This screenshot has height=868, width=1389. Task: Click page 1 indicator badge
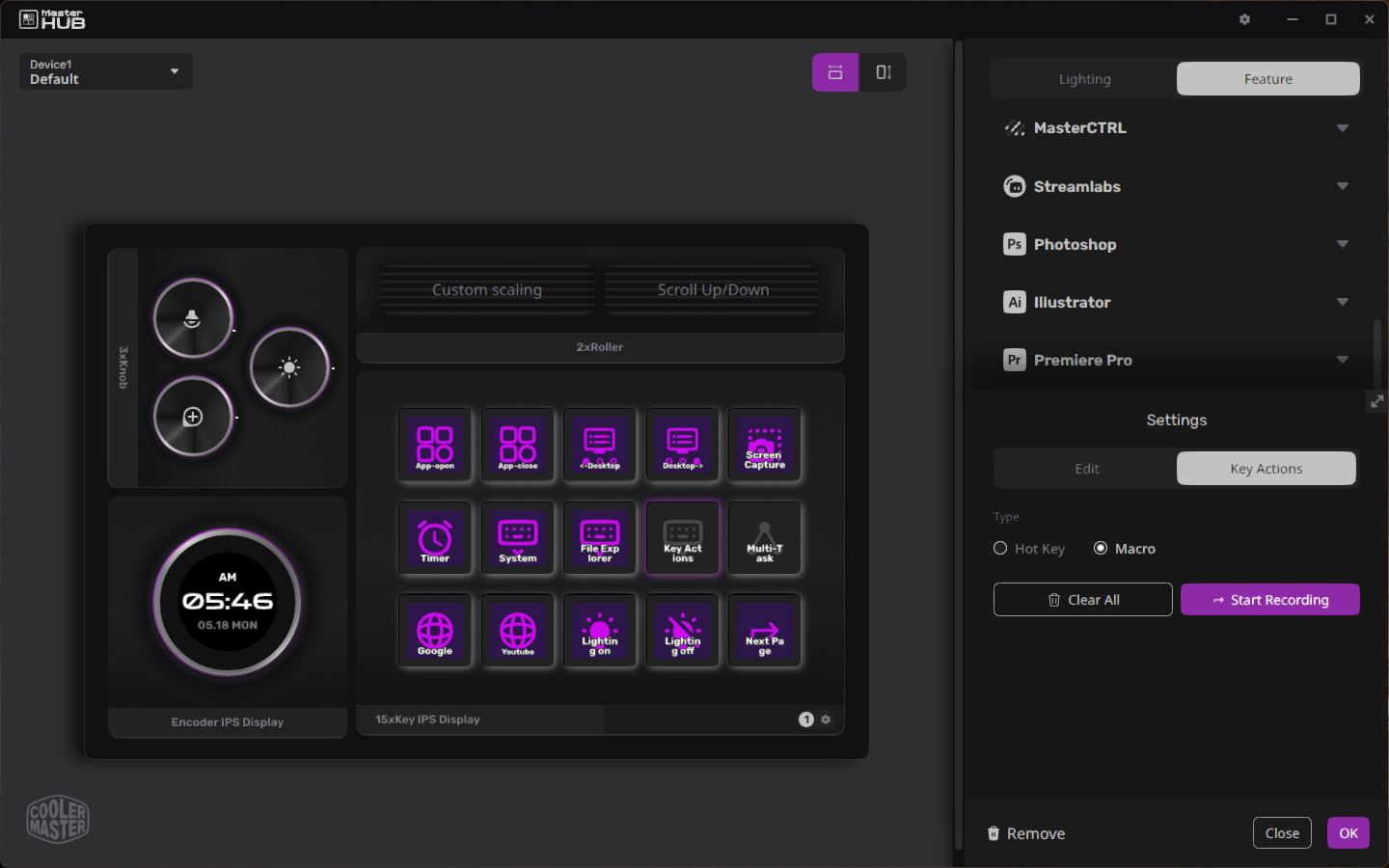pos(806,719)
